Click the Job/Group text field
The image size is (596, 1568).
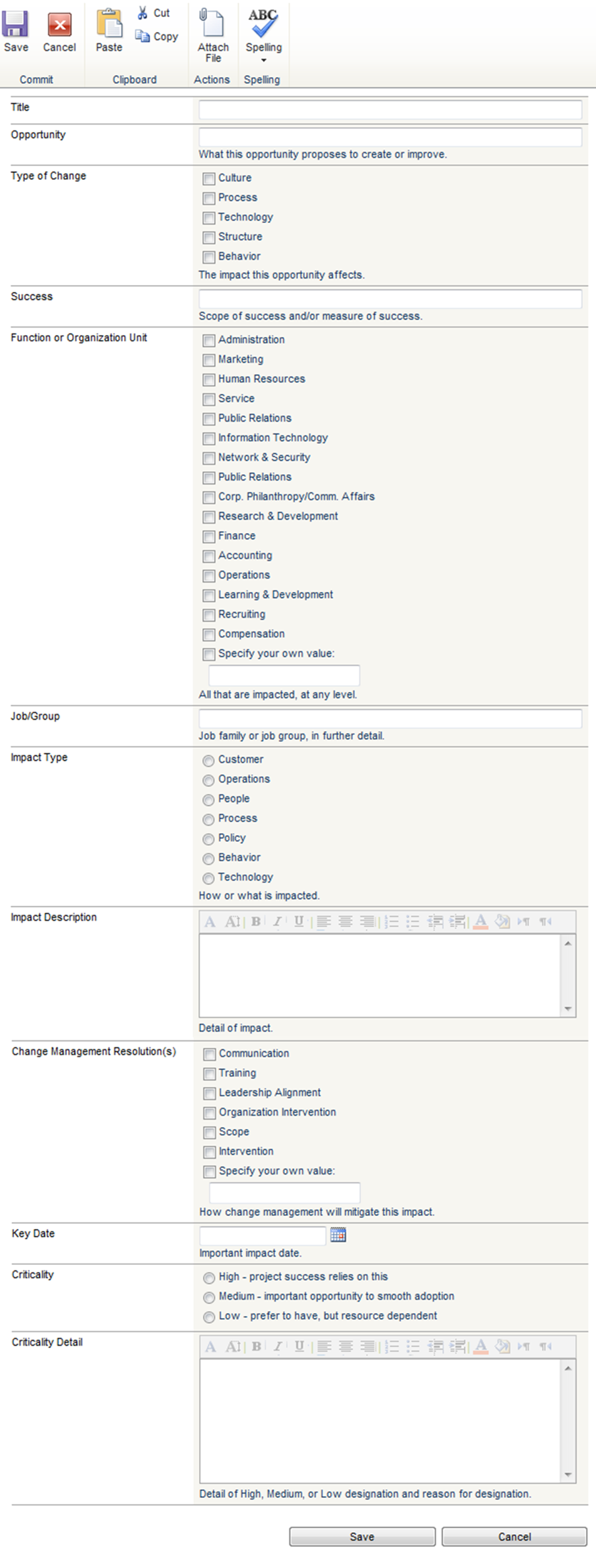click(x=390, y=719)
